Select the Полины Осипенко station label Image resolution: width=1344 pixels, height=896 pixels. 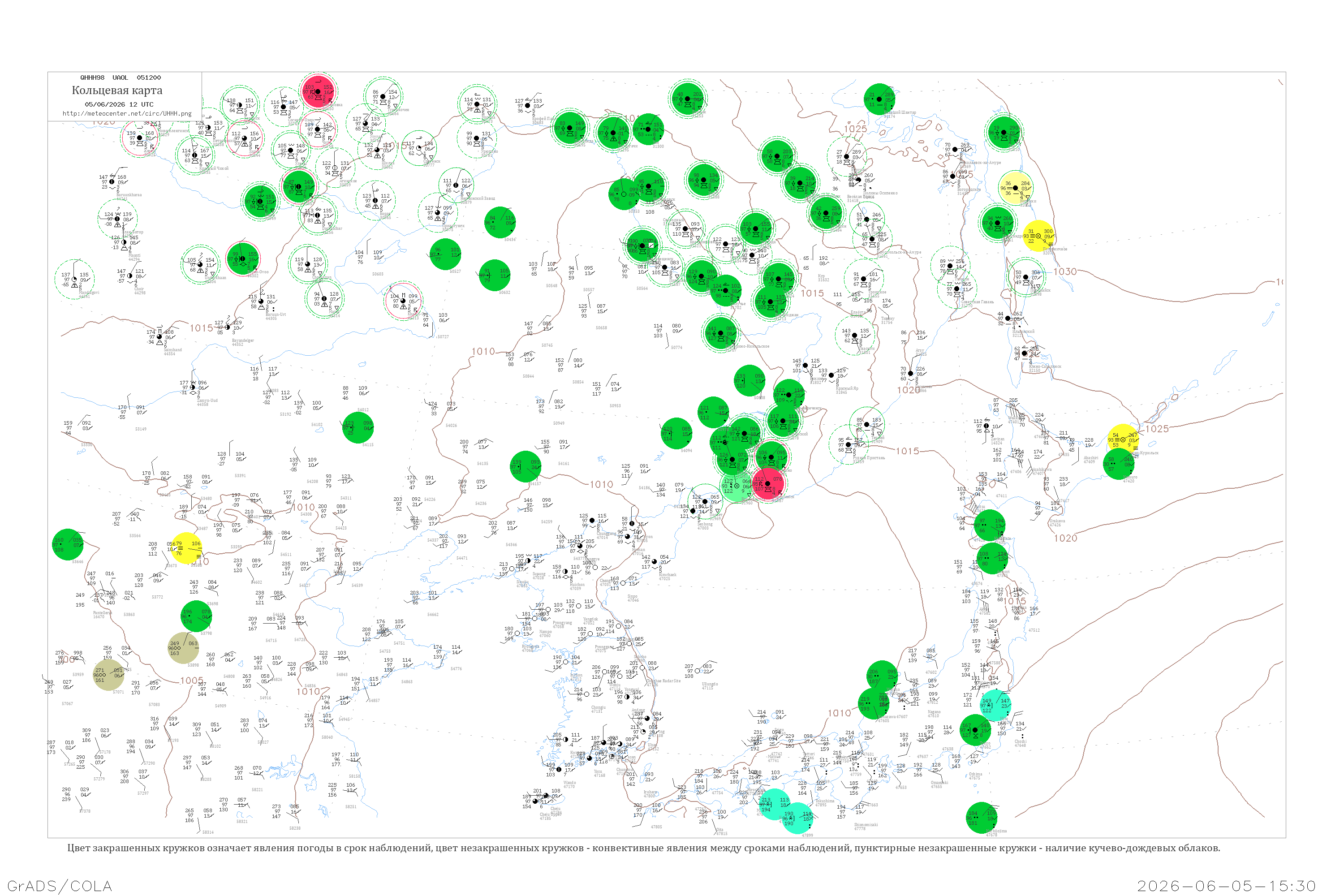(x=880, y=193)
